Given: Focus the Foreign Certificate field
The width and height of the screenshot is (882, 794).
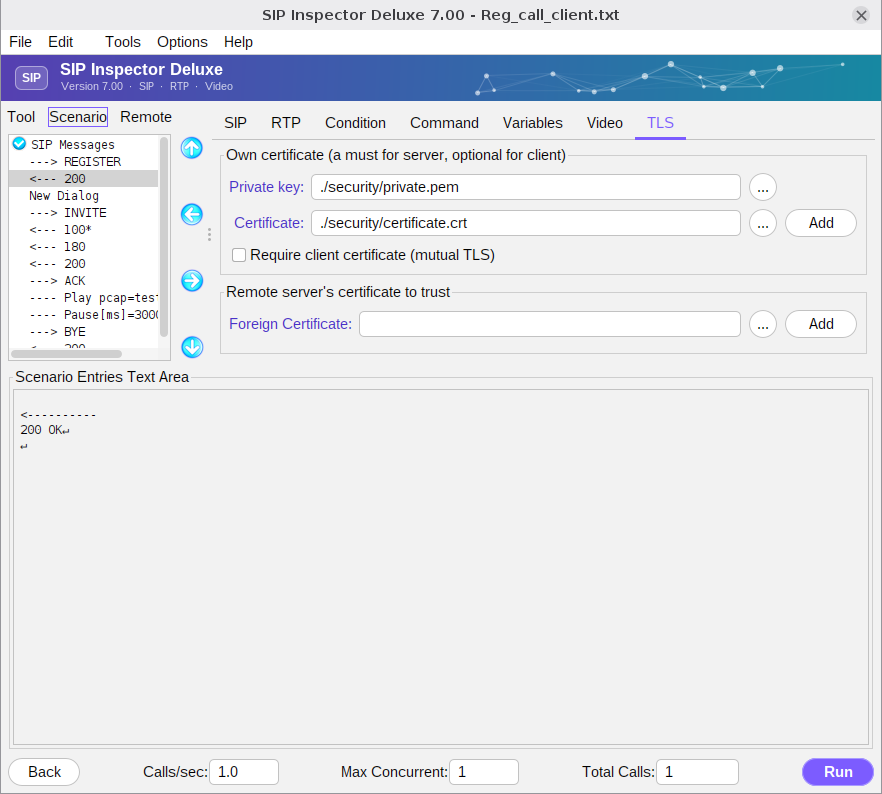Looking at the screenshot, I should (x=550, y=324).
